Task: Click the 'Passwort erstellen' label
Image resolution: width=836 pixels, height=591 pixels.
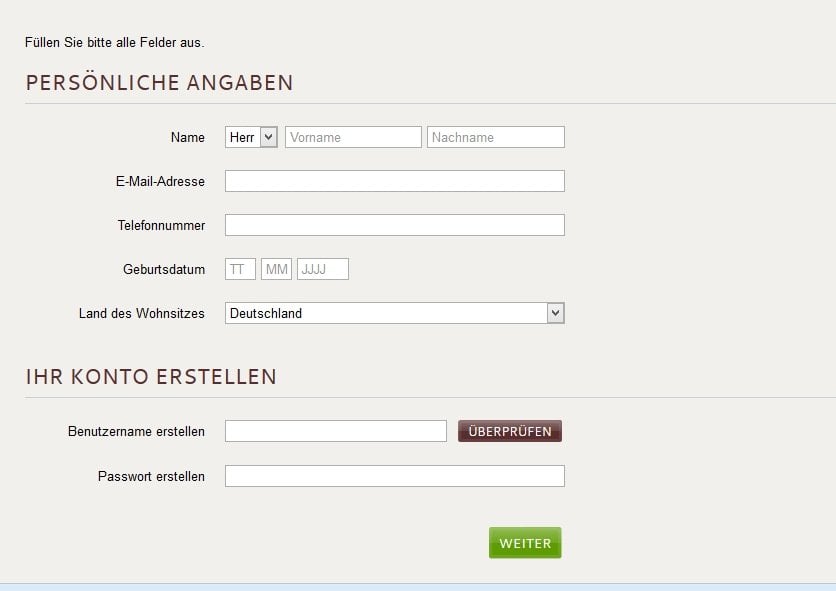Action: point(151,476)
